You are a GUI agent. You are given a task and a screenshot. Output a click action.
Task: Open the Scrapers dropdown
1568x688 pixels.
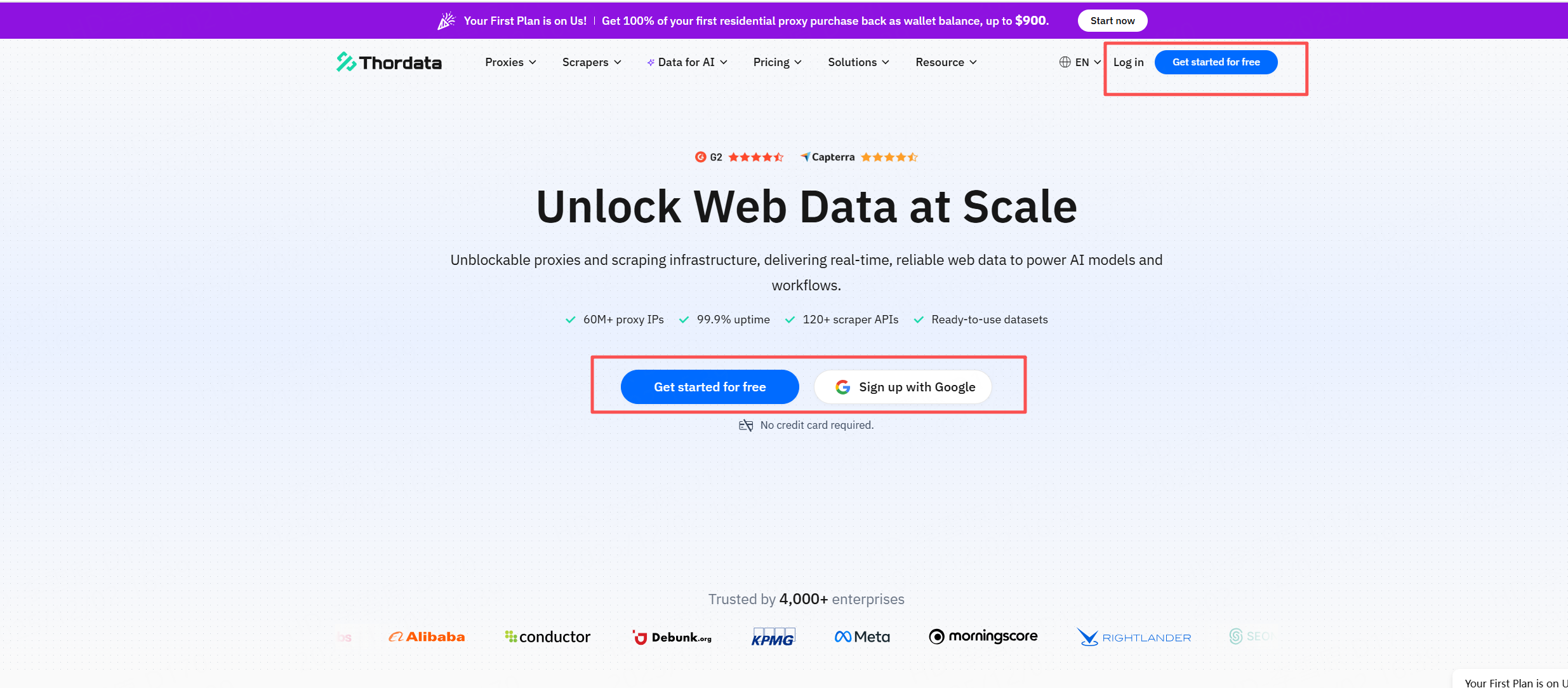[x=591, y=62]
